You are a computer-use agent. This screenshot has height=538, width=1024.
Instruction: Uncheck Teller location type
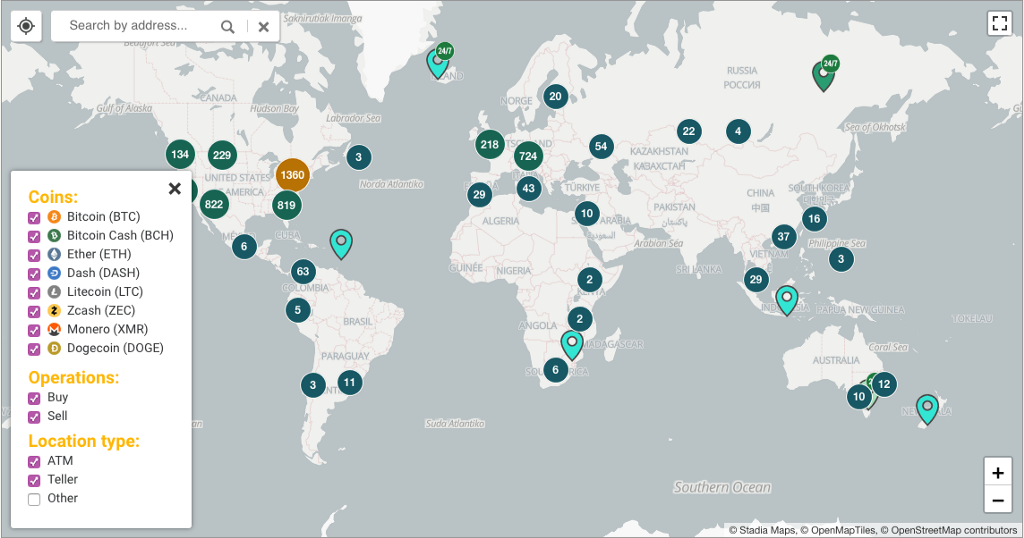[34, 481]
